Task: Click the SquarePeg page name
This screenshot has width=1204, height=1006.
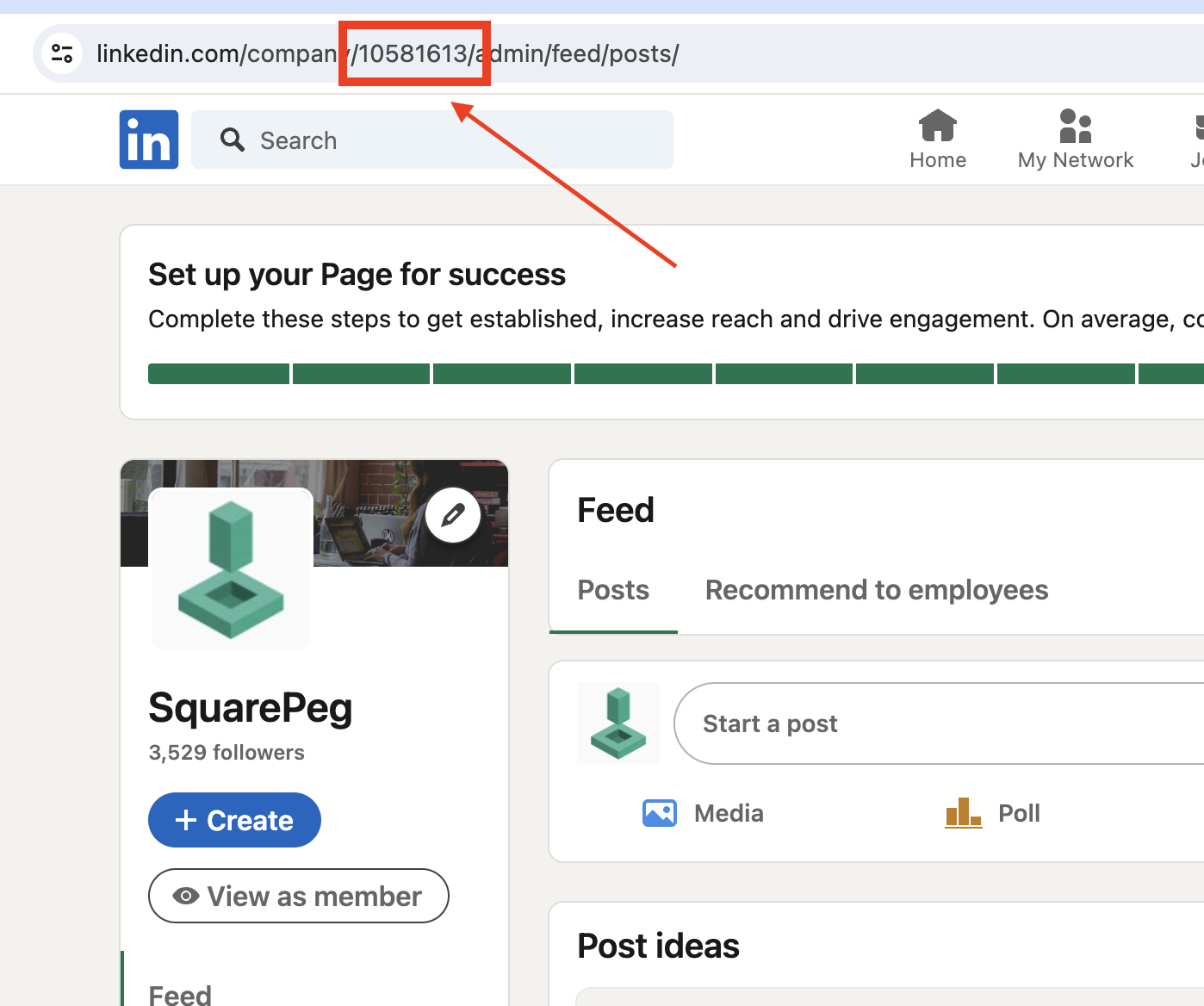Action: point(251,708)
